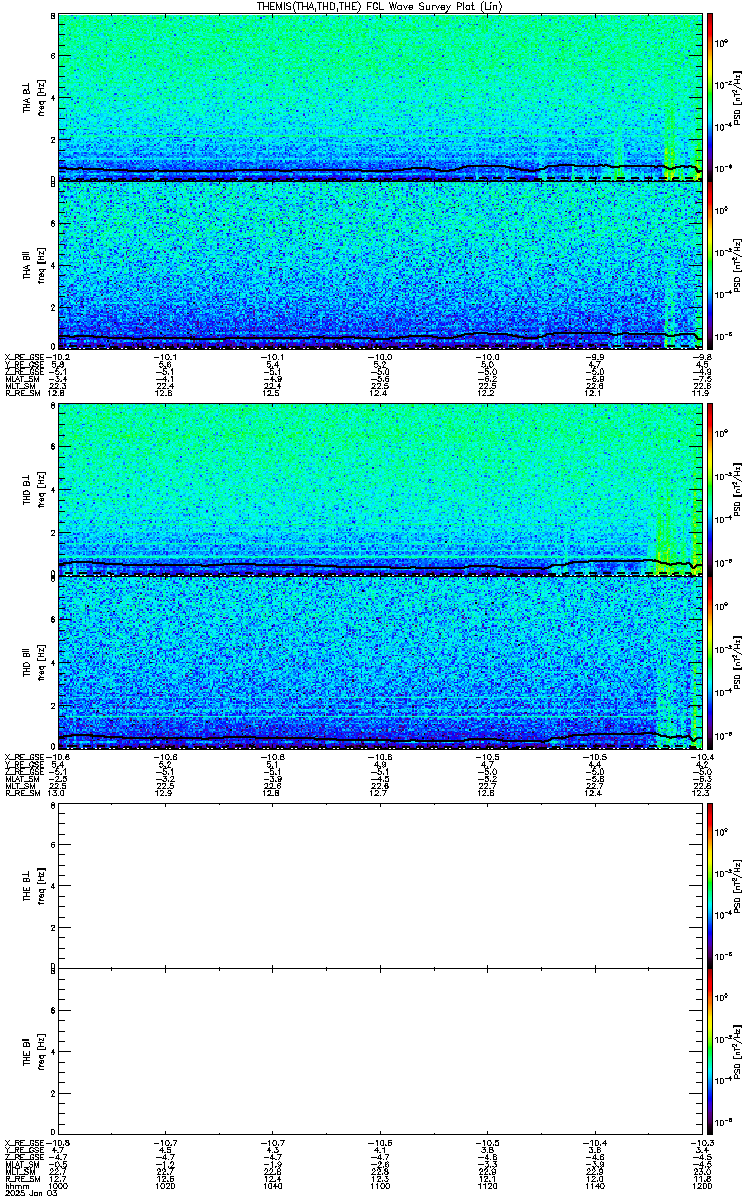Click the 1040 time tick label
Screen dimensions: 750x1200
point(273,1187)
